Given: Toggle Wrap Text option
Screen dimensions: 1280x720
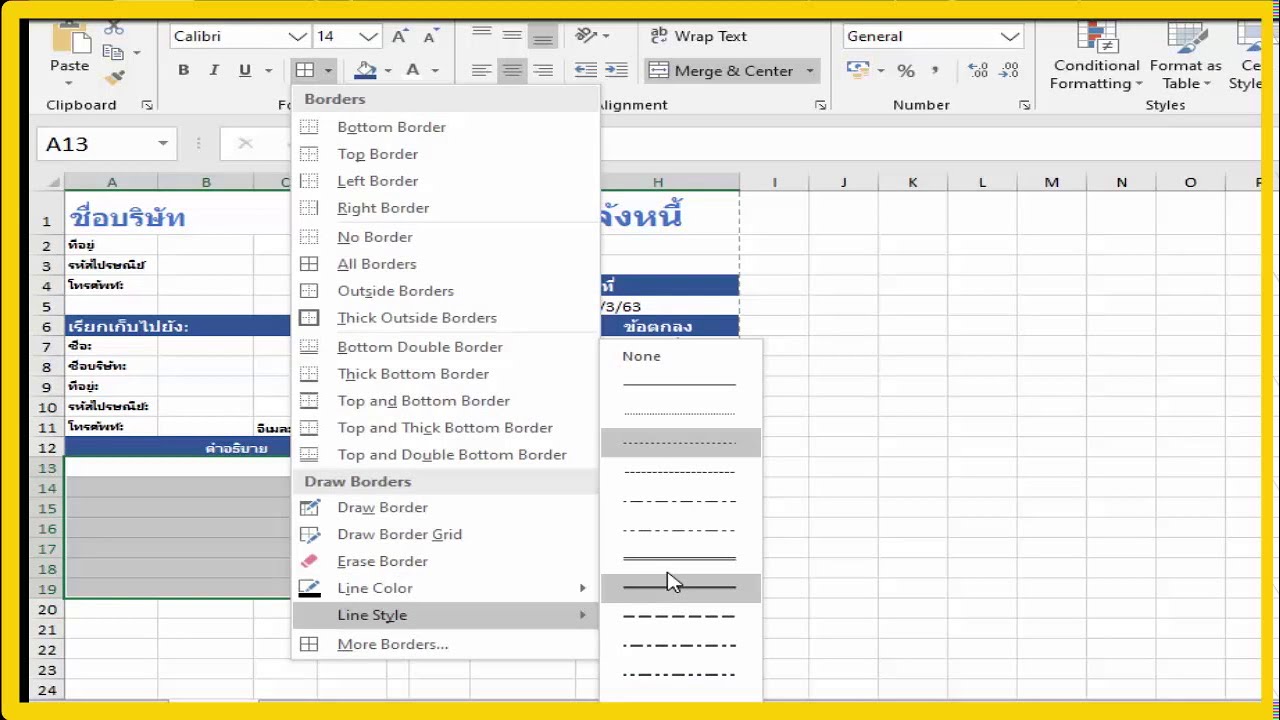Looking at the screenshot, I should 699,36.
